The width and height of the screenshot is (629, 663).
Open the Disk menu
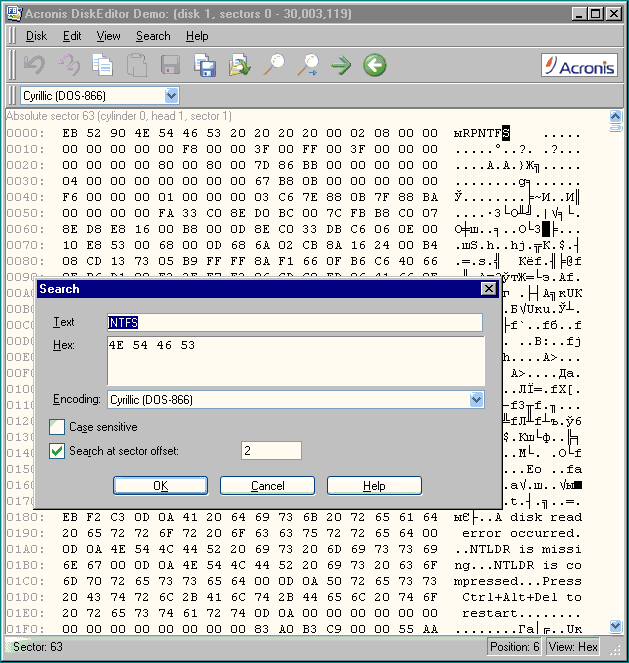(x=36, y=36)
